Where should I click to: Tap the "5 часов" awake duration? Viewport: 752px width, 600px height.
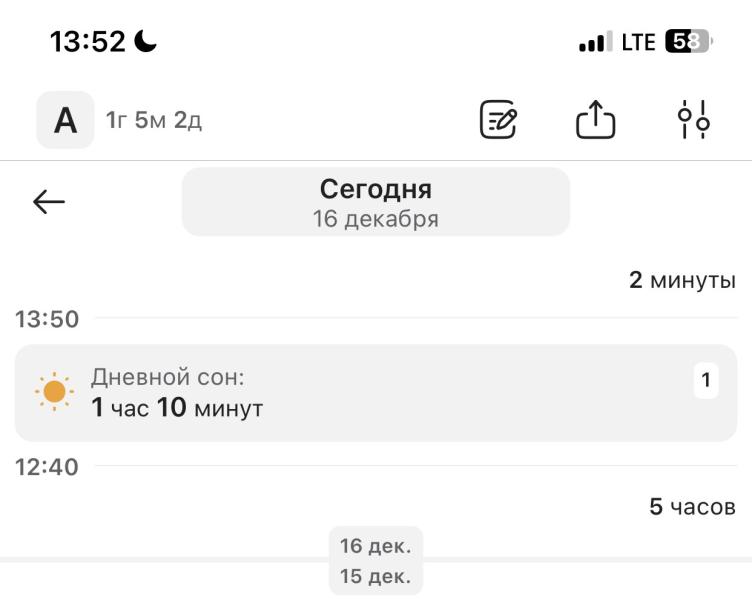coord(692,507)
